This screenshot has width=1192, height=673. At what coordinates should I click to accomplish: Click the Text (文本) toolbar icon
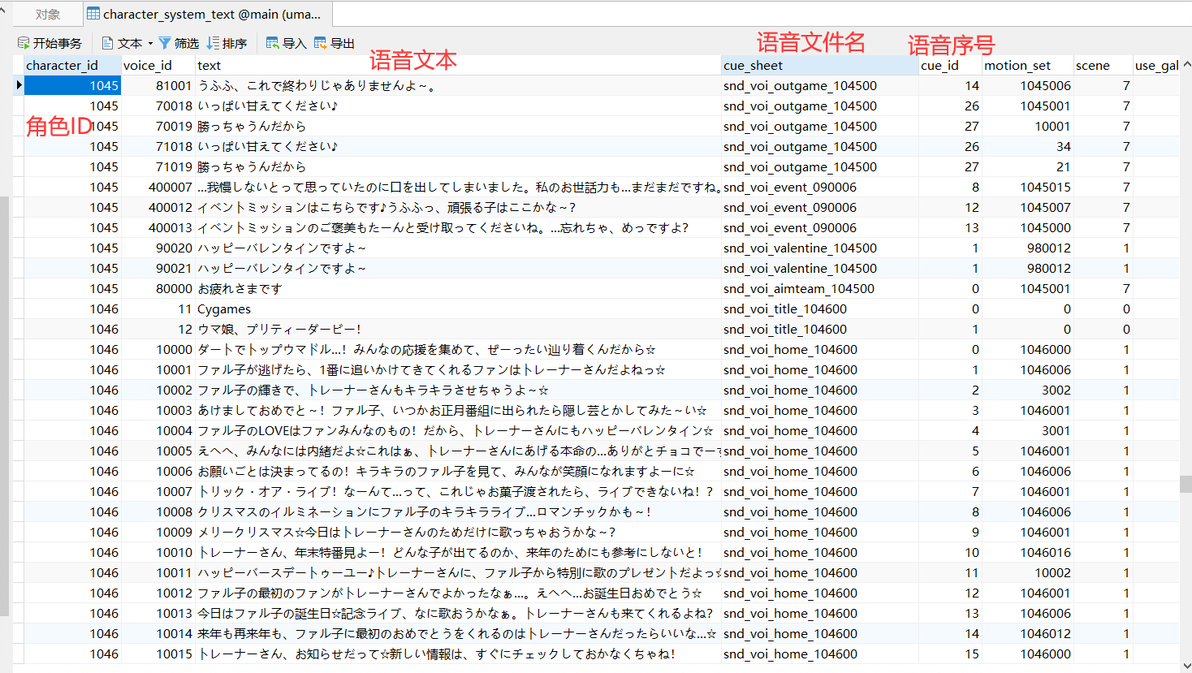pyautogui.click(x=108, y=43)
